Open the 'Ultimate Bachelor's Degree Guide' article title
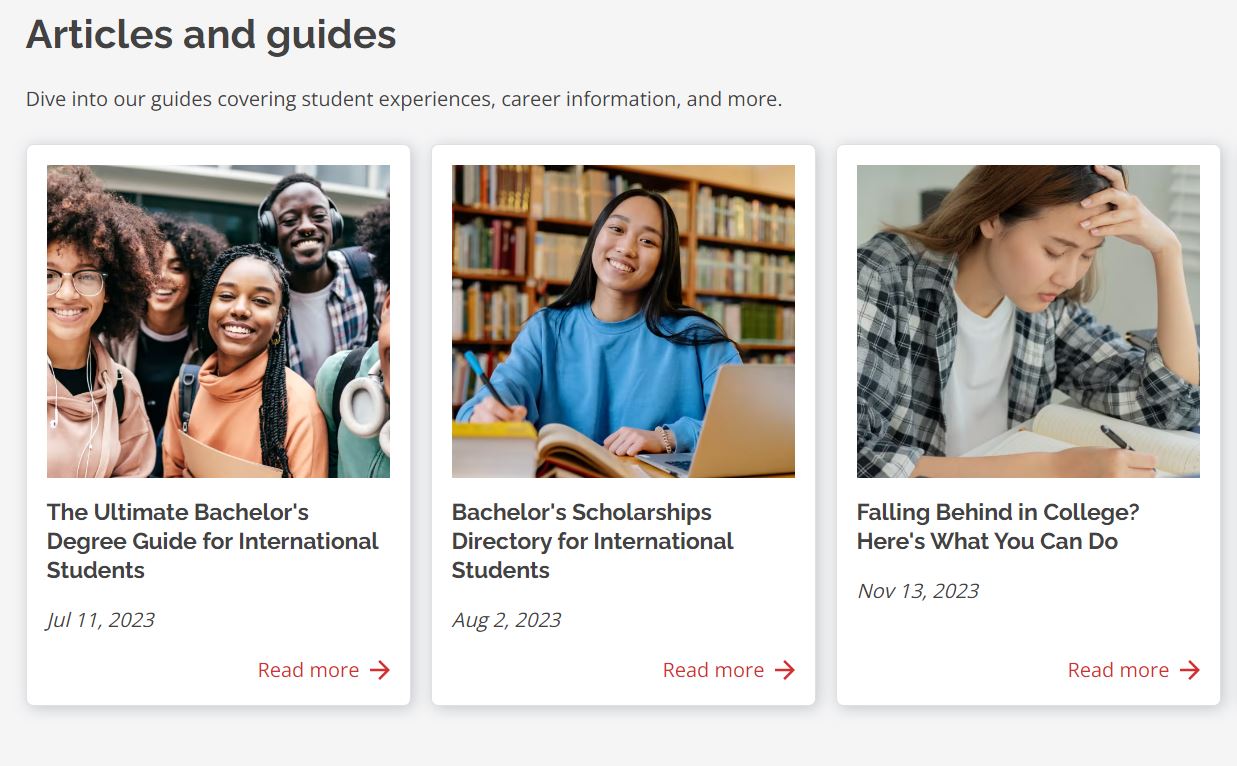The height and width of the screenshot is (766, 1237). point(212,541)
